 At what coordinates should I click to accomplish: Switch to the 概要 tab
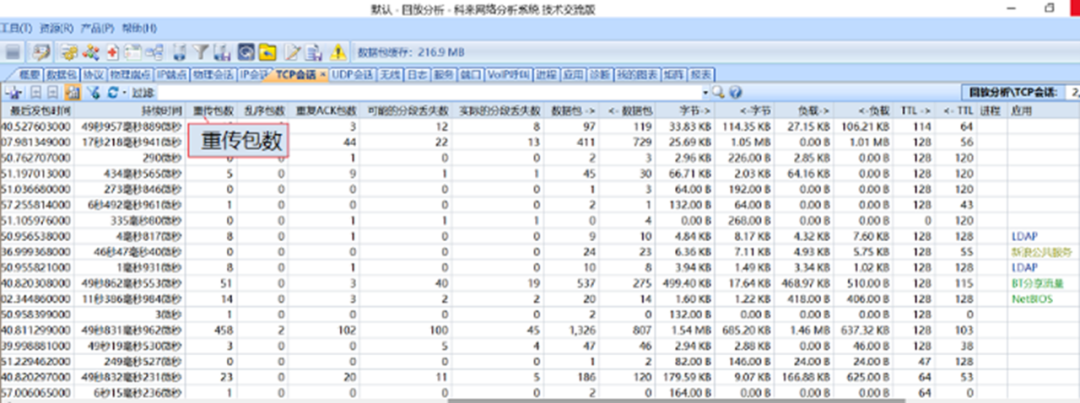pyautogui.click(x=29, y=74)
